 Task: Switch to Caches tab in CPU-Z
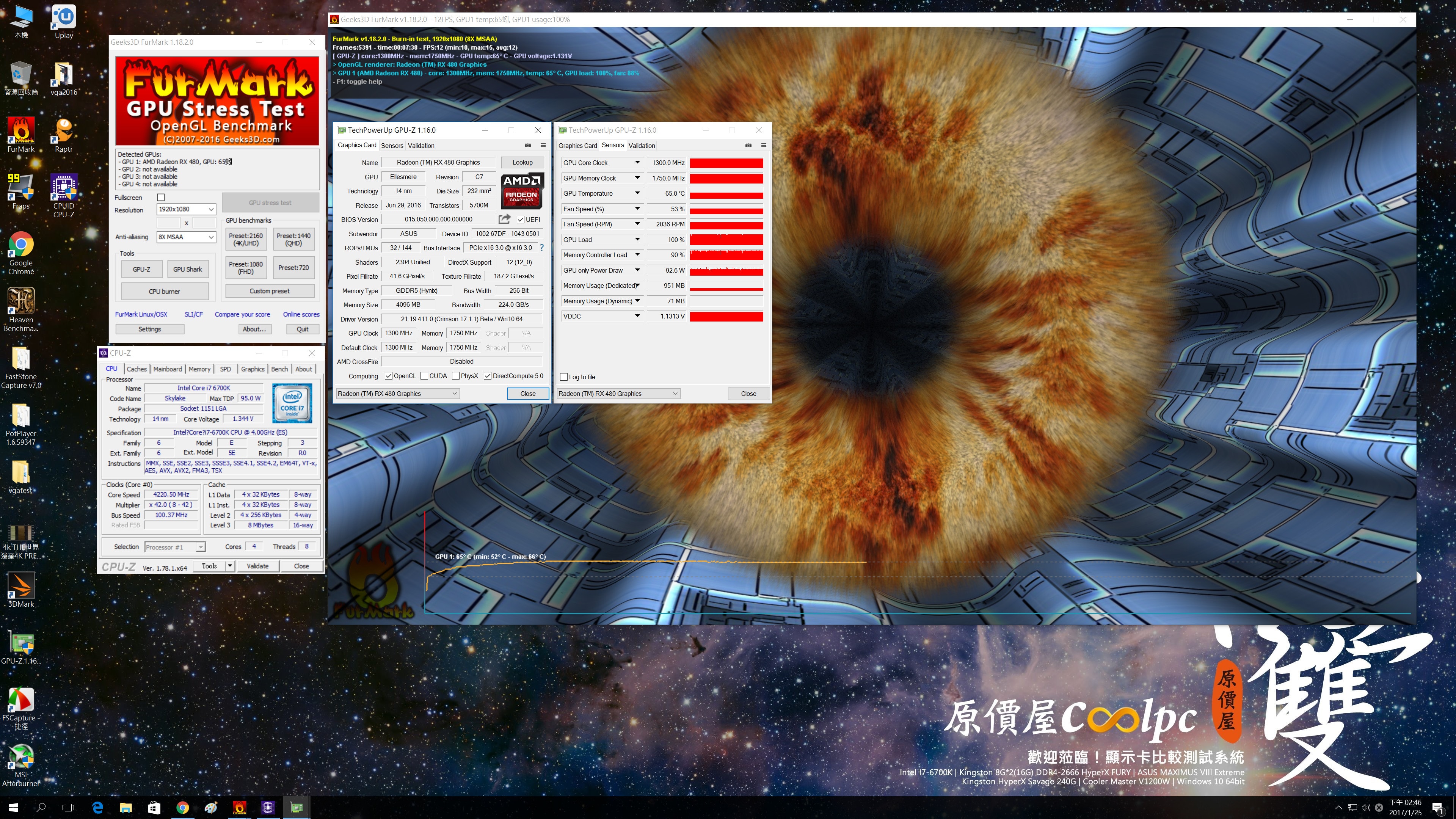[136, 369]
